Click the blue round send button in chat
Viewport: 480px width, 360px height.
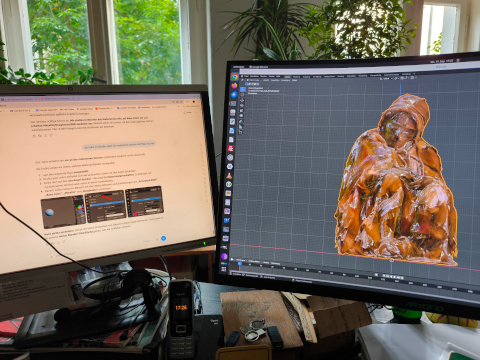[x=163, y=238]
